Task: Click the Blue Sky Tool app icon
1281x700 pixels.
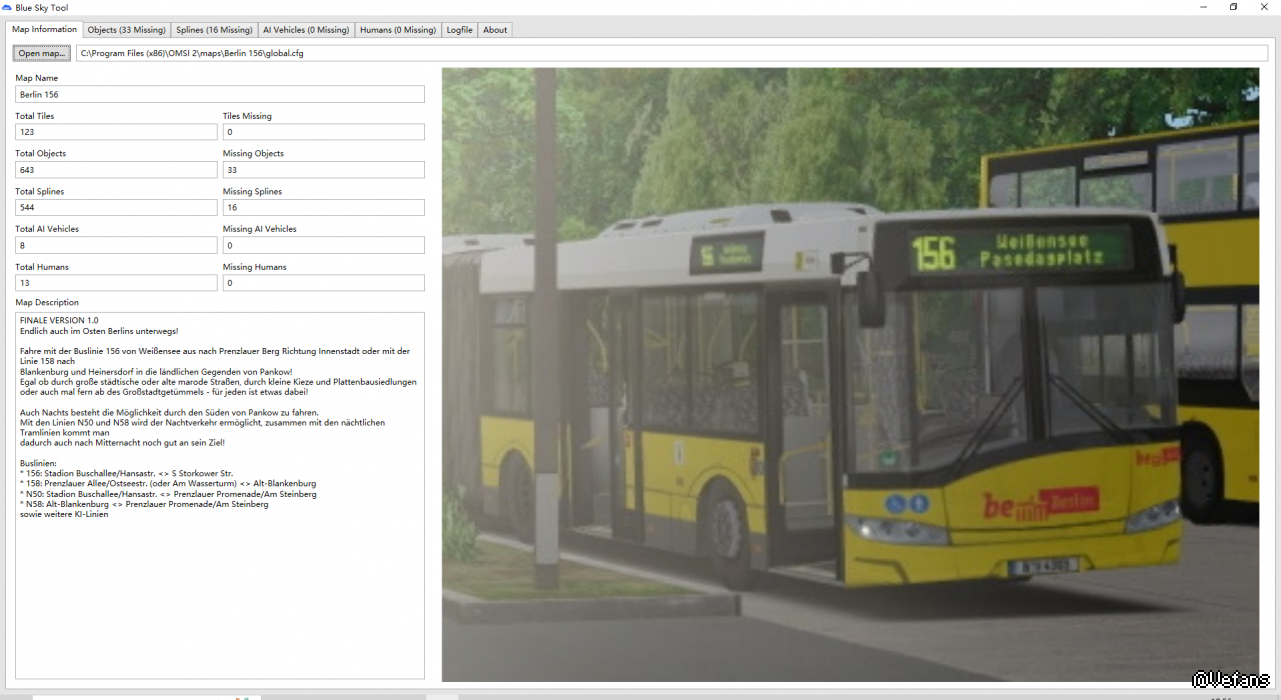Action: 7,7
